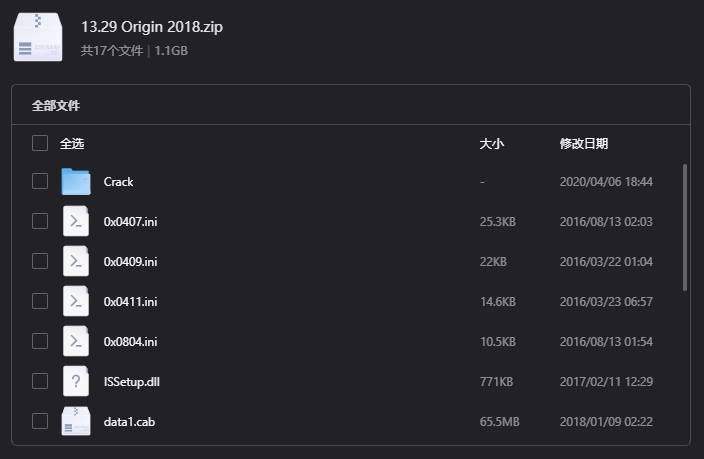Click the 共17个文件 | 1.1GB summary text
The image size is (704, 459).
pyautogui.click(x=134, y=50)
